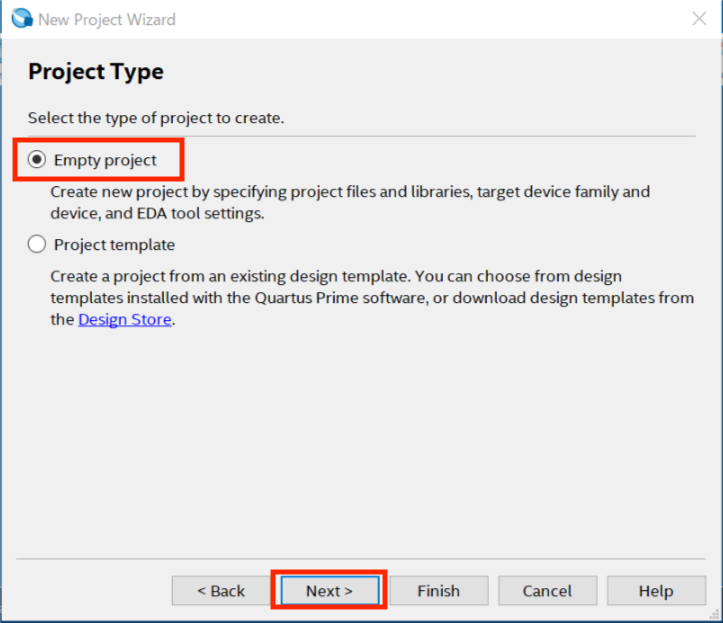This screenshot has width=723, height=623.
Task: Click the separator line above the buttons
Action: click(360, 559)
